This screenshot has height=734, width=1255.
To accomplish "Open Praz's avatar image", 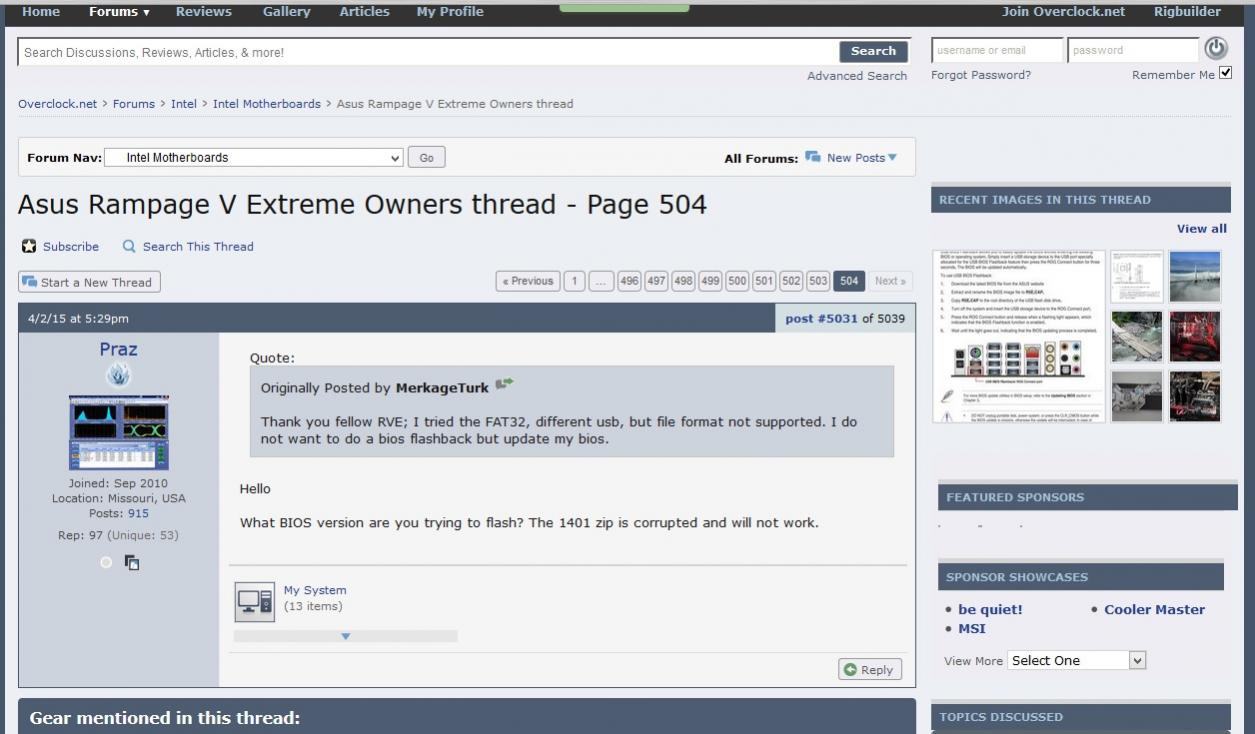I will [118, 432].
